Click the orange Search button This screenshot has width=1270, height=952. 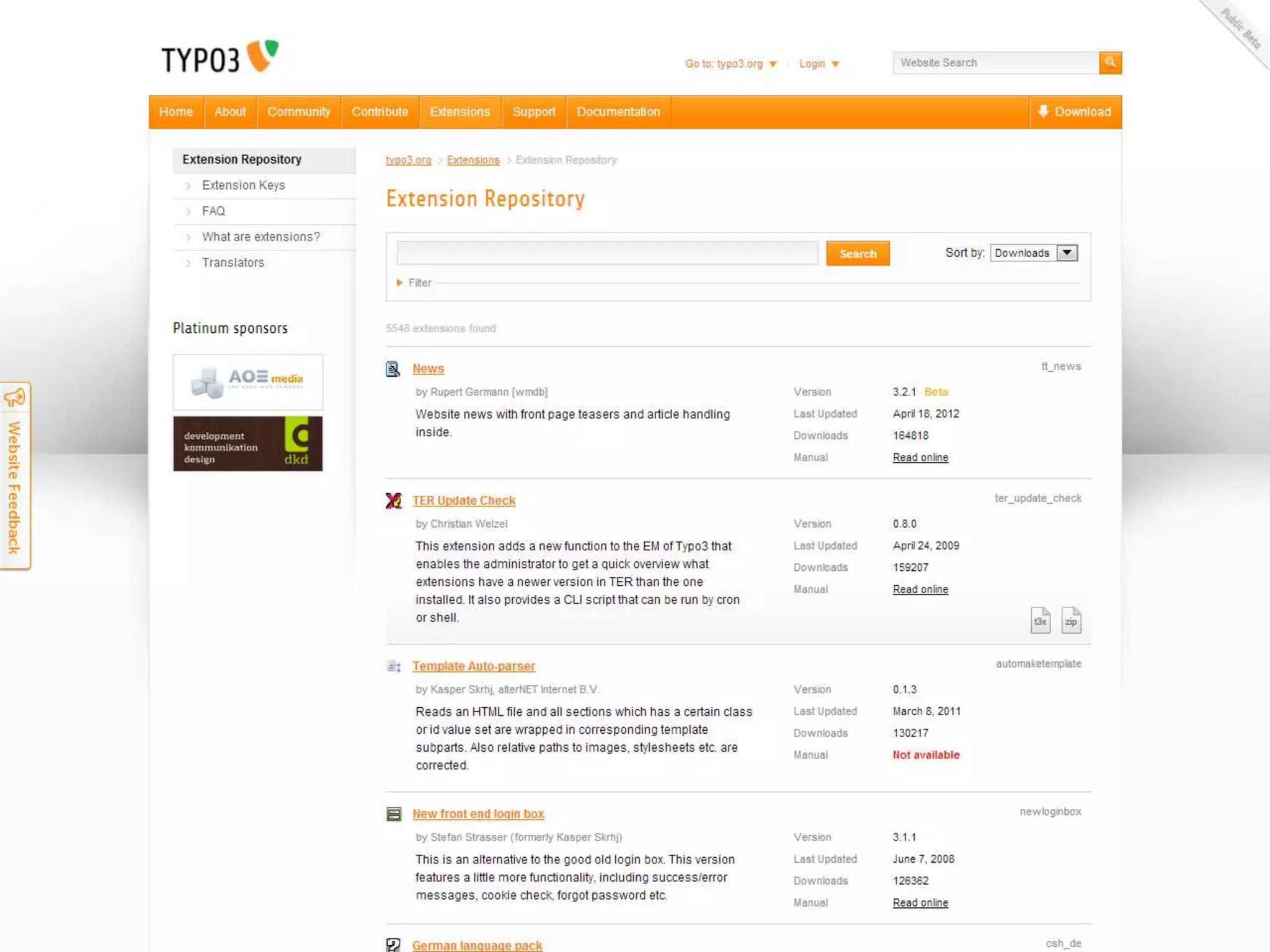(858, 253)
